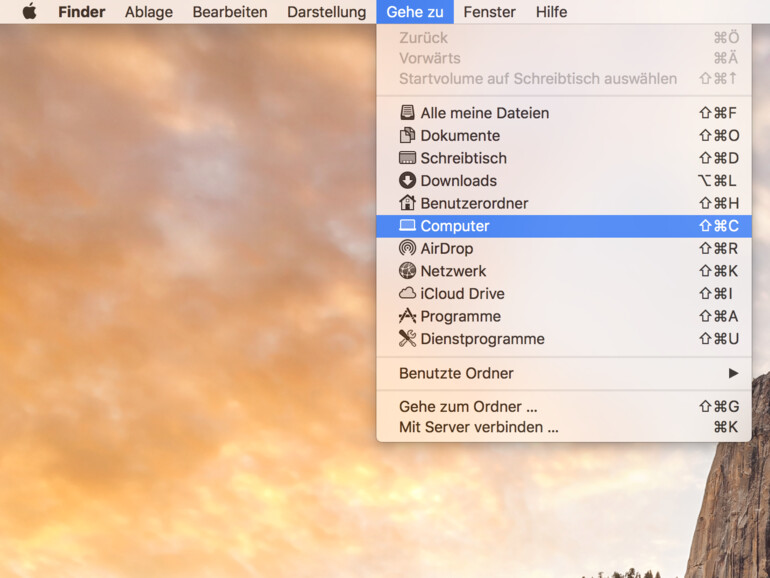Click the iCloud Drive cloud icon
The image size is (770, 578).
[407, 294]
